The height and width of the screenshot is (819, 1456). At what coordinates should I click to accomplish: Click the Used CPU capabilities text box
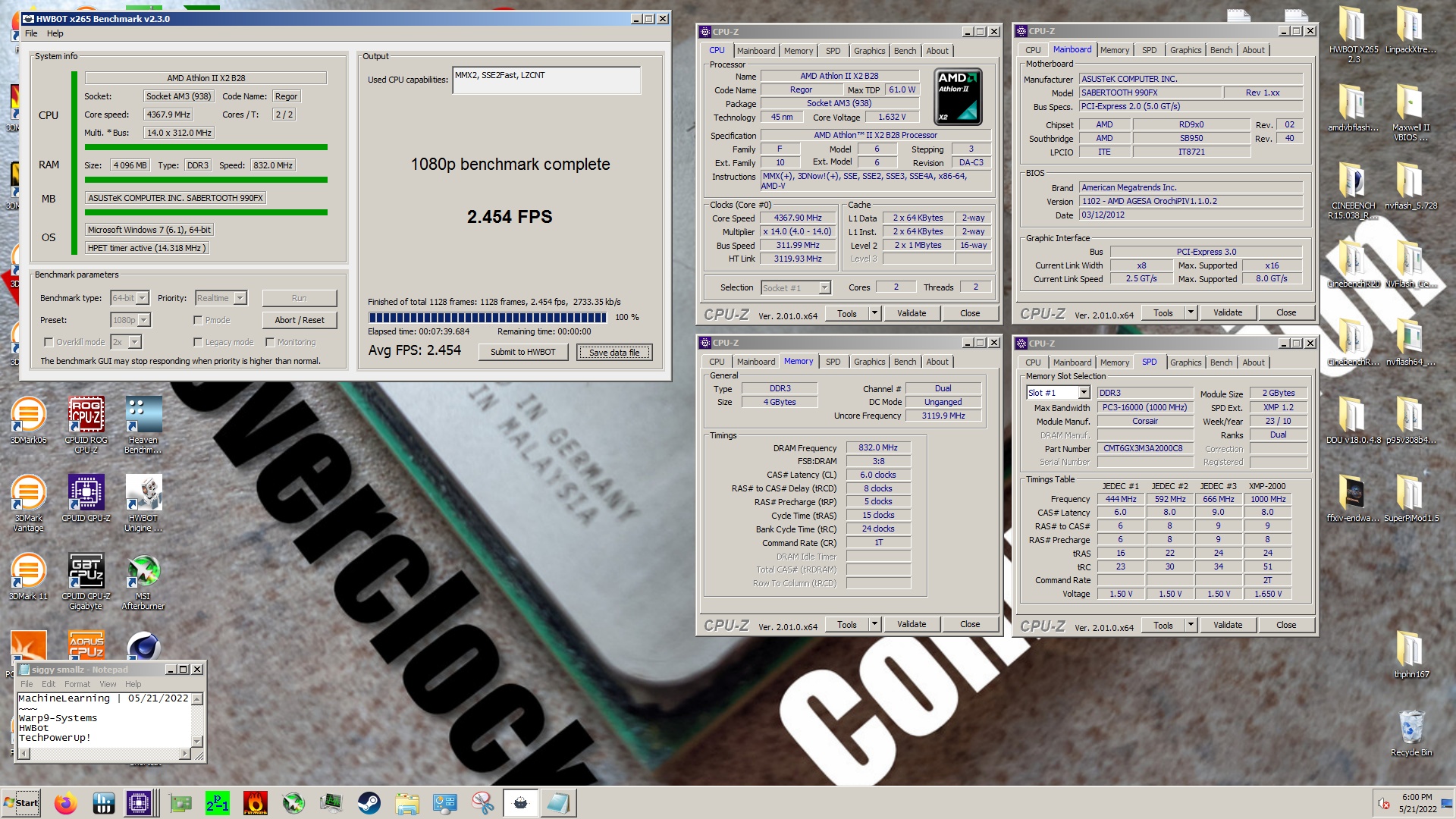point(547,80)
